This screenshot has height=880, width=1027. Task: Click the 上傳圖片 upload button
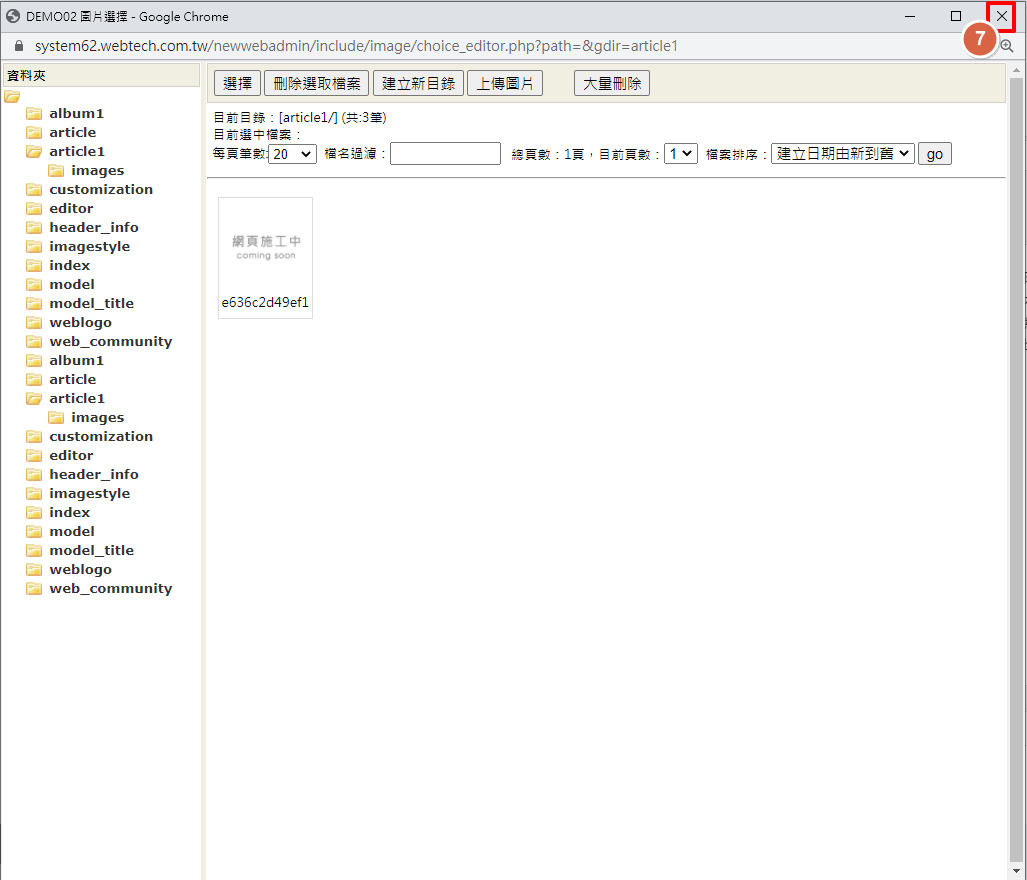tap(505, 84)
